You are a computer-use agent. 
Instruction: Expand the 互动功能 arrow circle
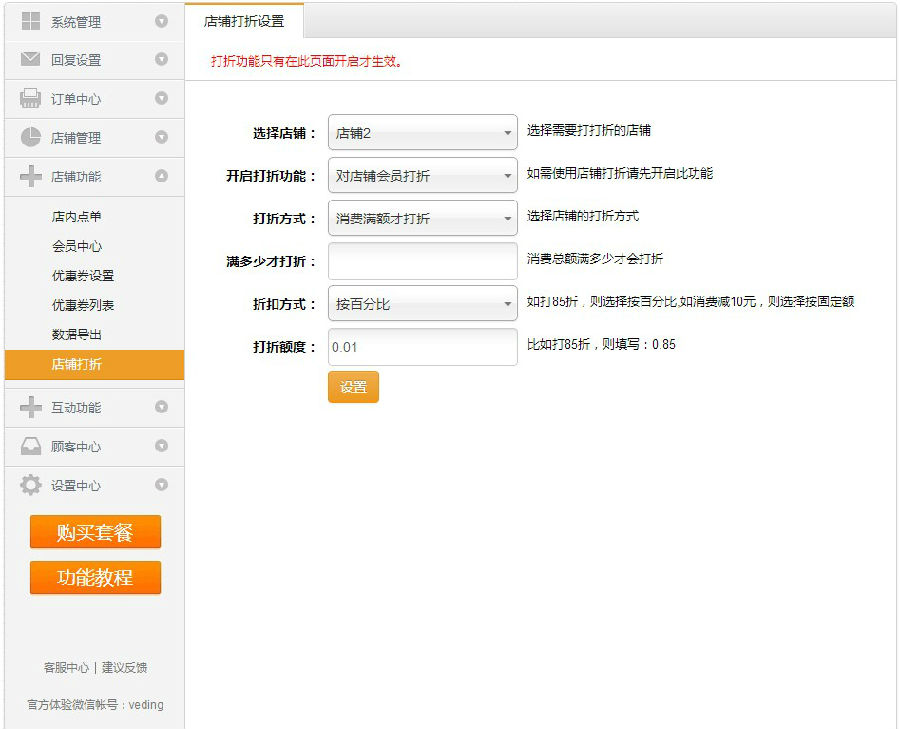(161, 407)
